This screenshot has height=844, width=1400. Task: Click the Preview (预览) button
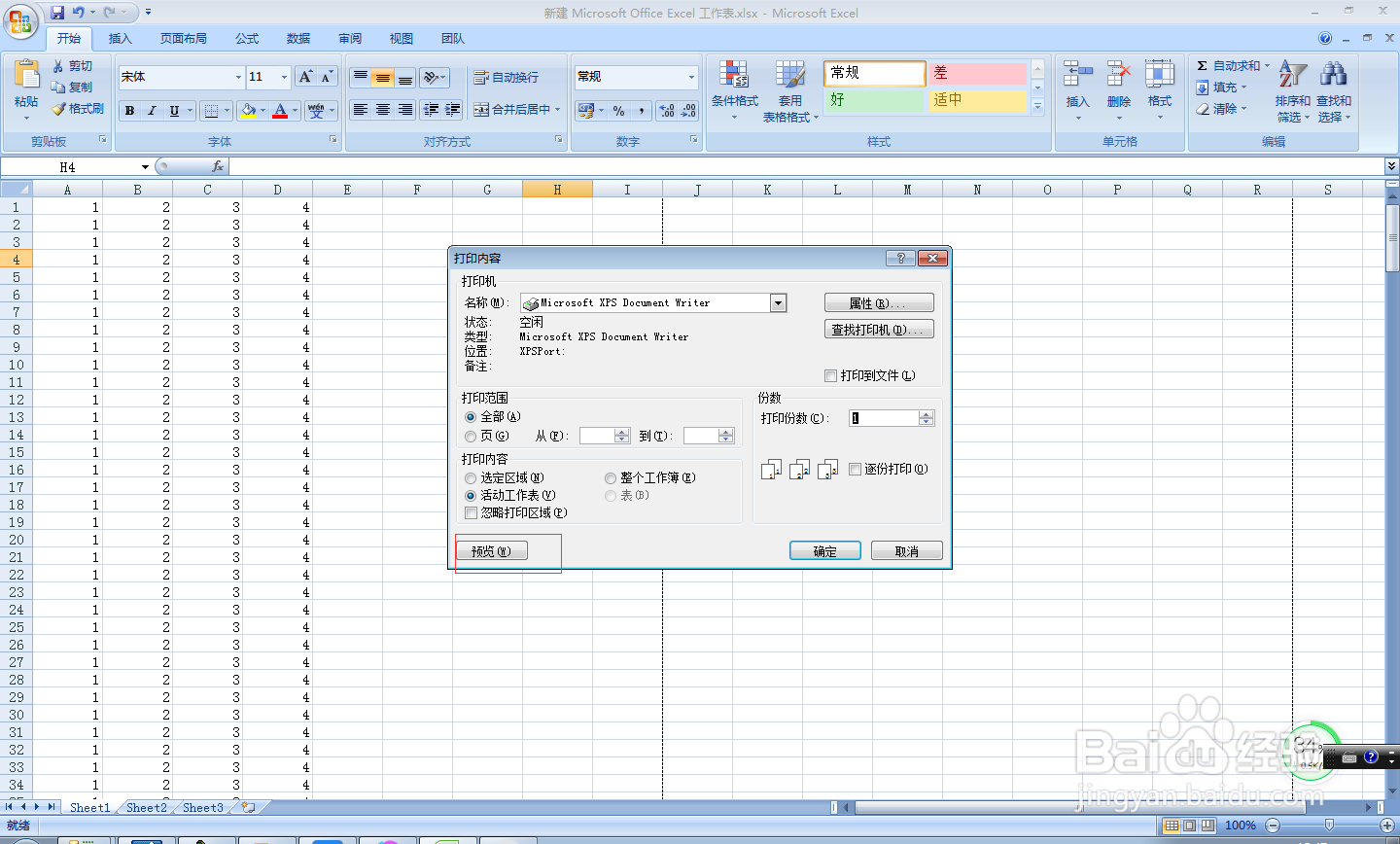coord(491,551)
